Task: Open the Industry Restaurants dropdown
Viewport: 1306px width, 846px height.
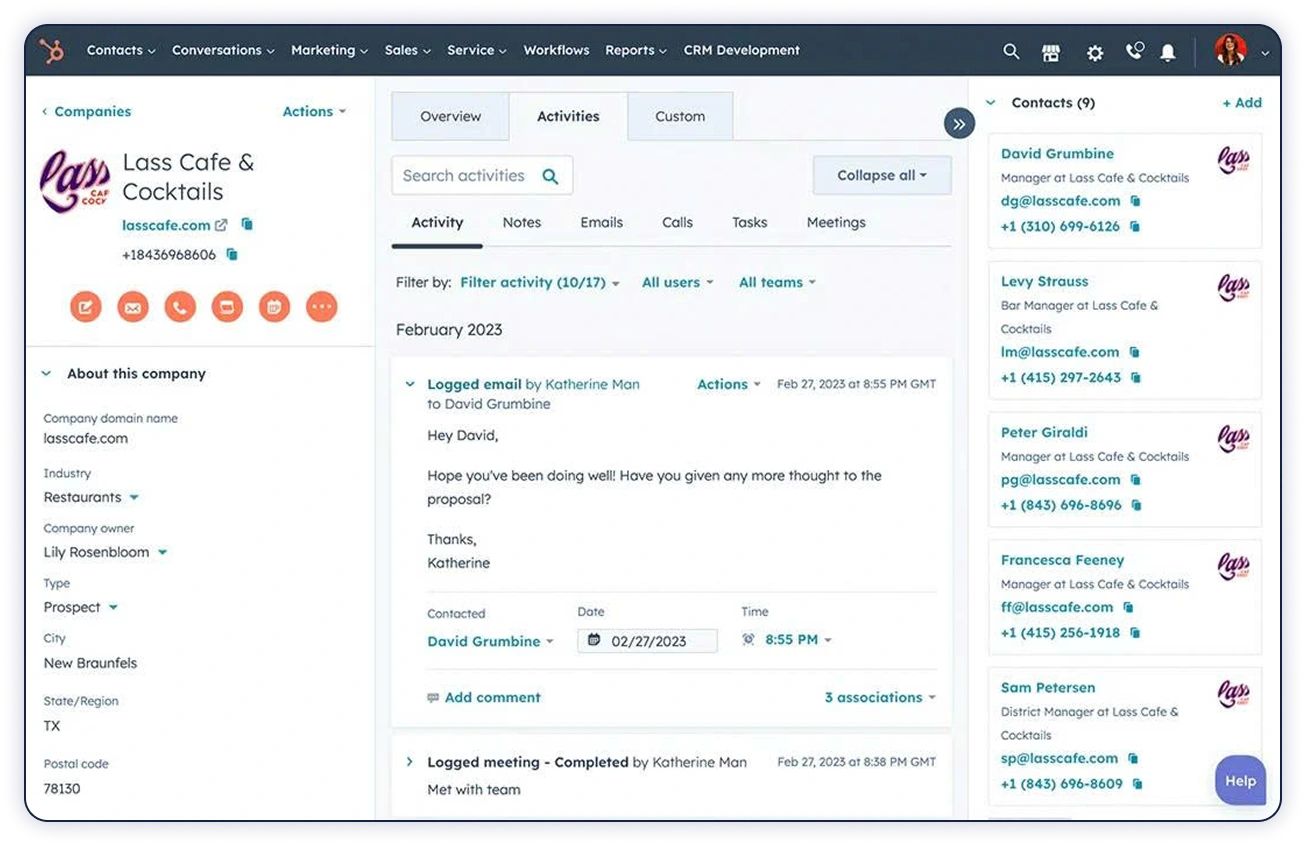Action: tap(91, 497)
